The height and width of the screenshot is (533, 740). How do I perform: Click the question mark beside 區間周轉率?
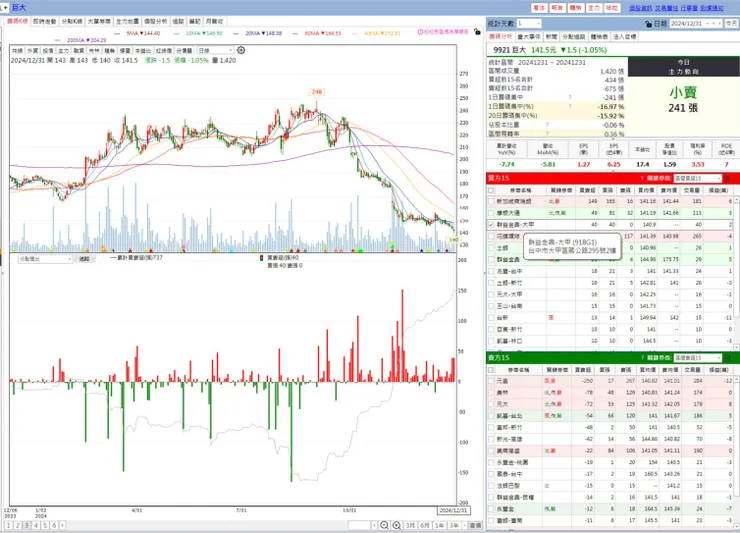[x=547, y=134]
